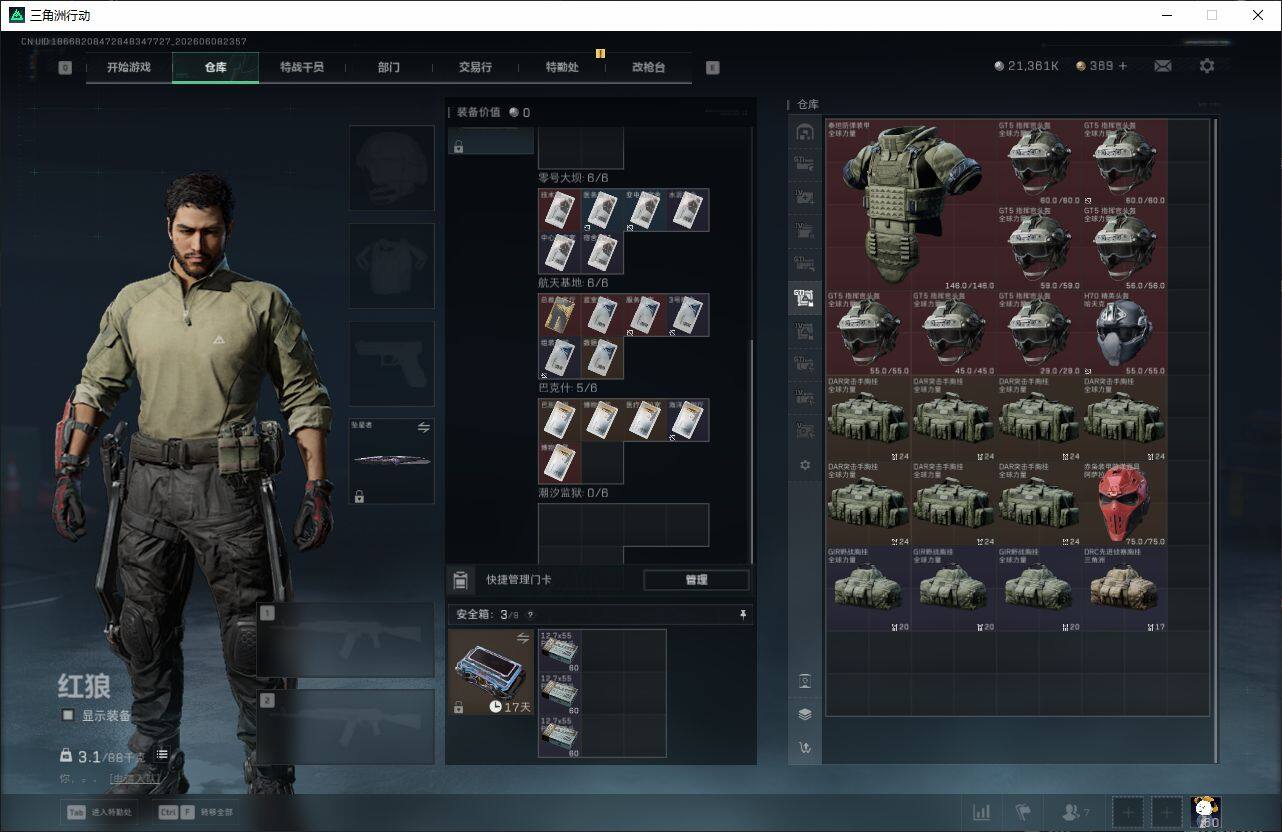This screenshot has width=1282, height=832.
Task: Click the 航天基地: 6/6 keycard label
Action: coord(573,283)
